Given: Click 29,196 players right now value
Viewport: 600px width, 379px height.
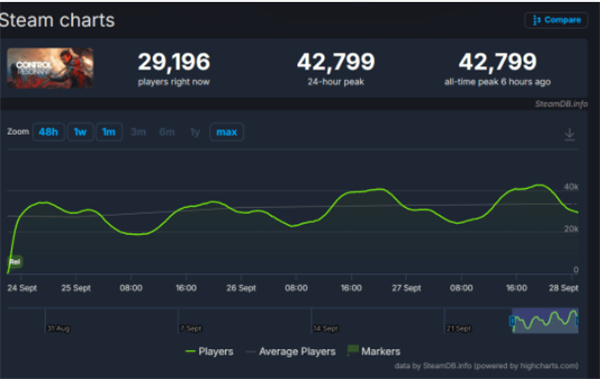Looking at the screenshot, I should click(x=174, y=62).
